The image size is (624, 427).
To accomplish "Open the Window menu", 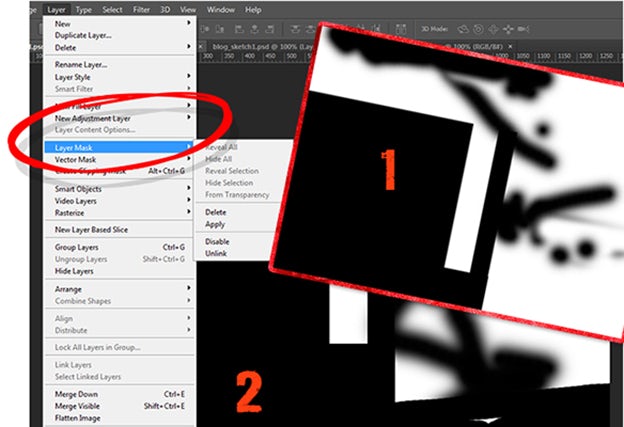I will click(221, 9).
